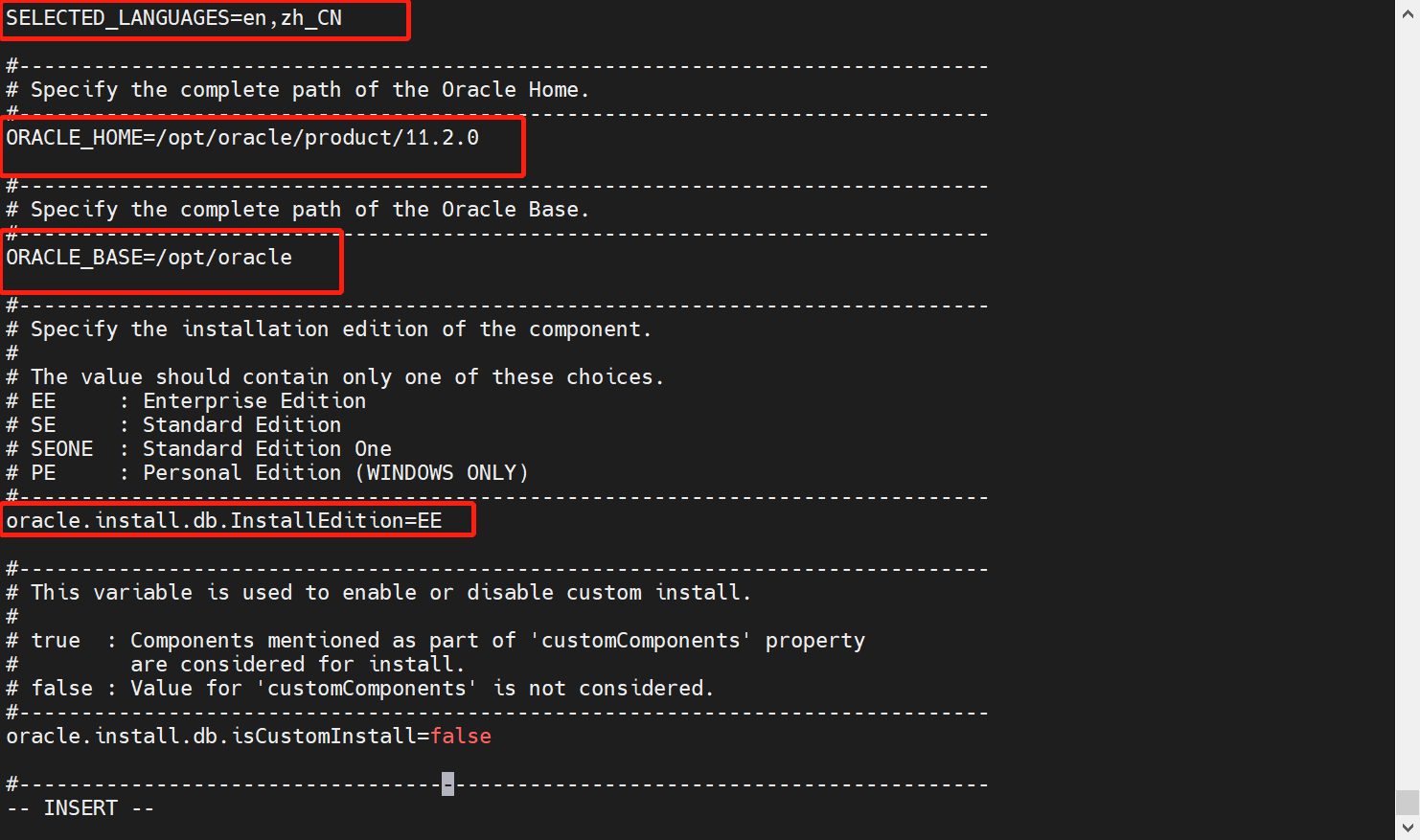This screenshot has height=840, width=1420.
Task: Click the ORACLE_HOME path value line
Action: (x=242, y=138)
